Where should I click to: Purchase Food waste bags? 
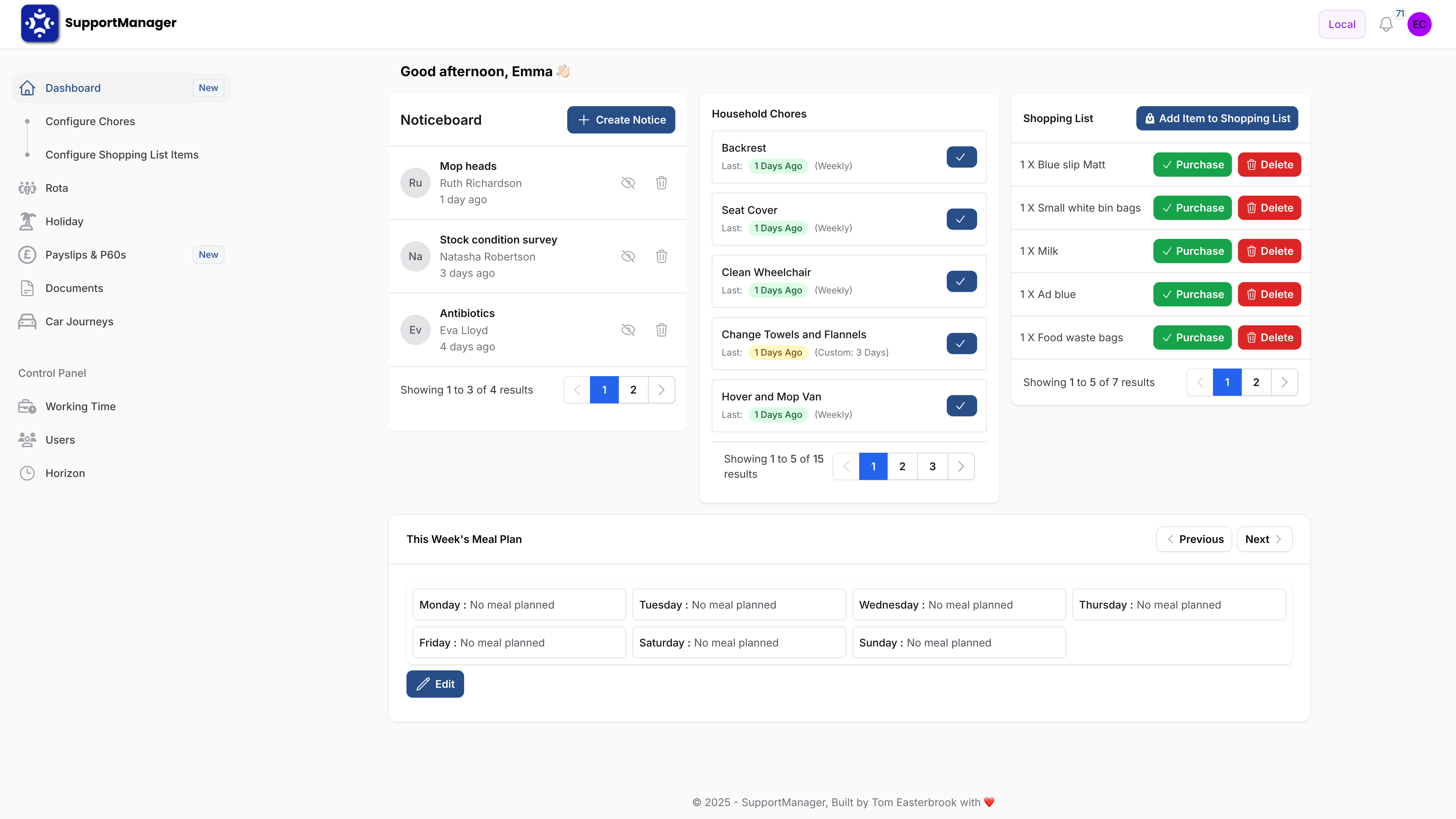coord(1192,337)
